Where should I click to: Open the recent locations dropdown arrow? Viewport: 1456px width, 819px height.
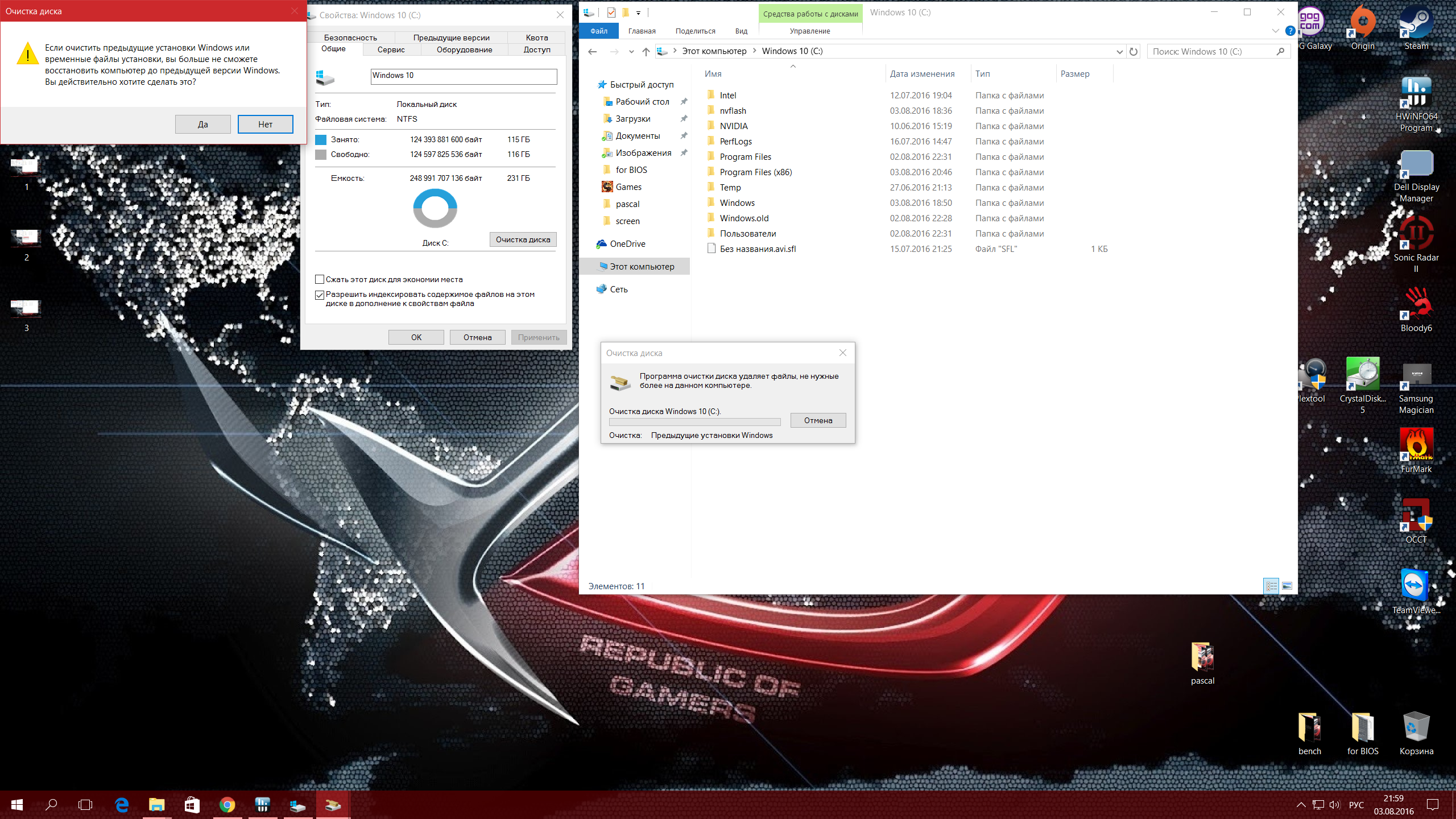click(631, 51)
